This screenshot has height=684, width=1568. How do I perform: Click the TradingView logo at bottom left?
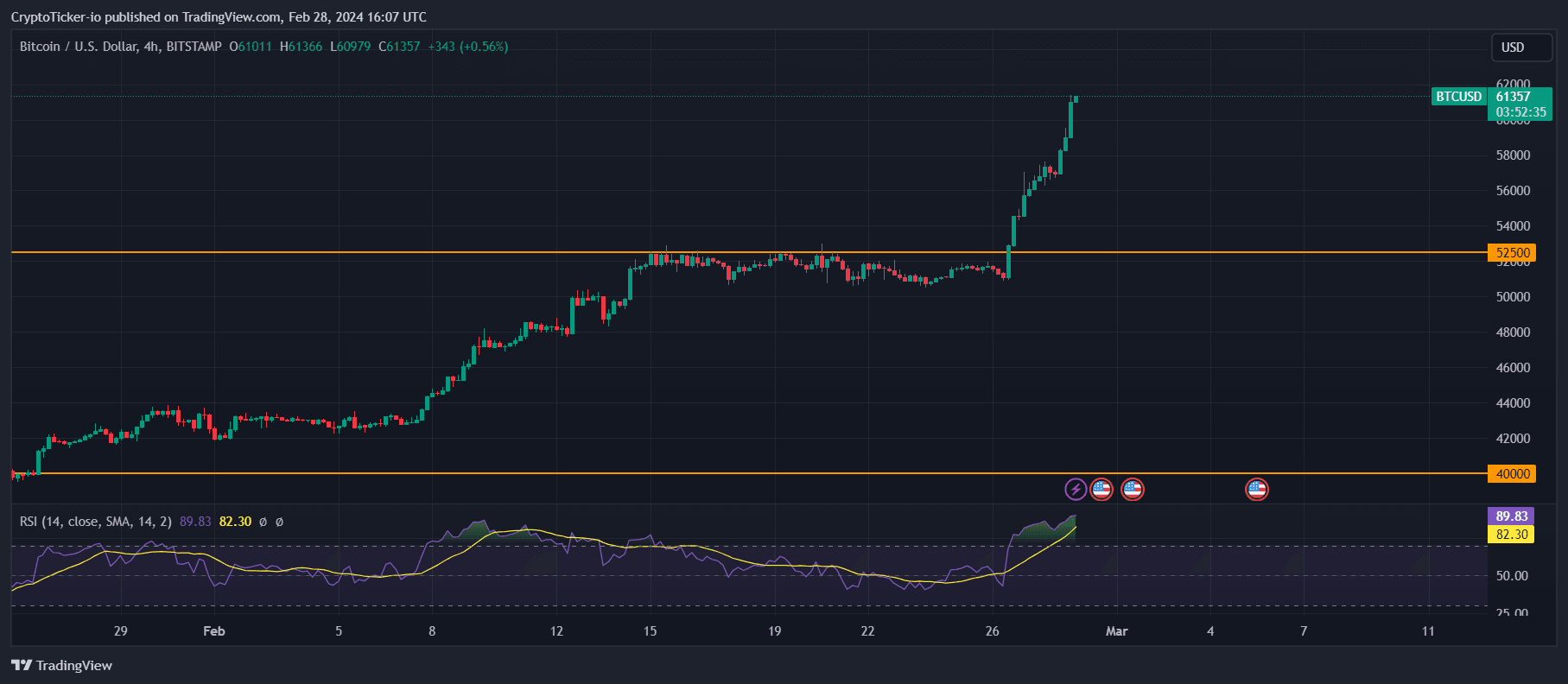click(x=61, y=665)
